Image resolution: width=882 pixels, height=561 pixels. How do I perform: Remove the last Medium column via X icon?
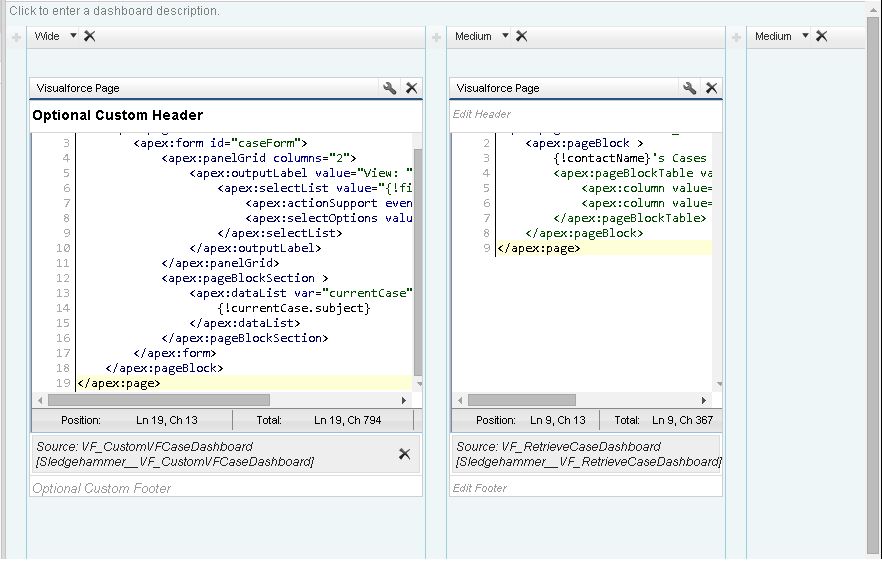click(x=821, y=37)
